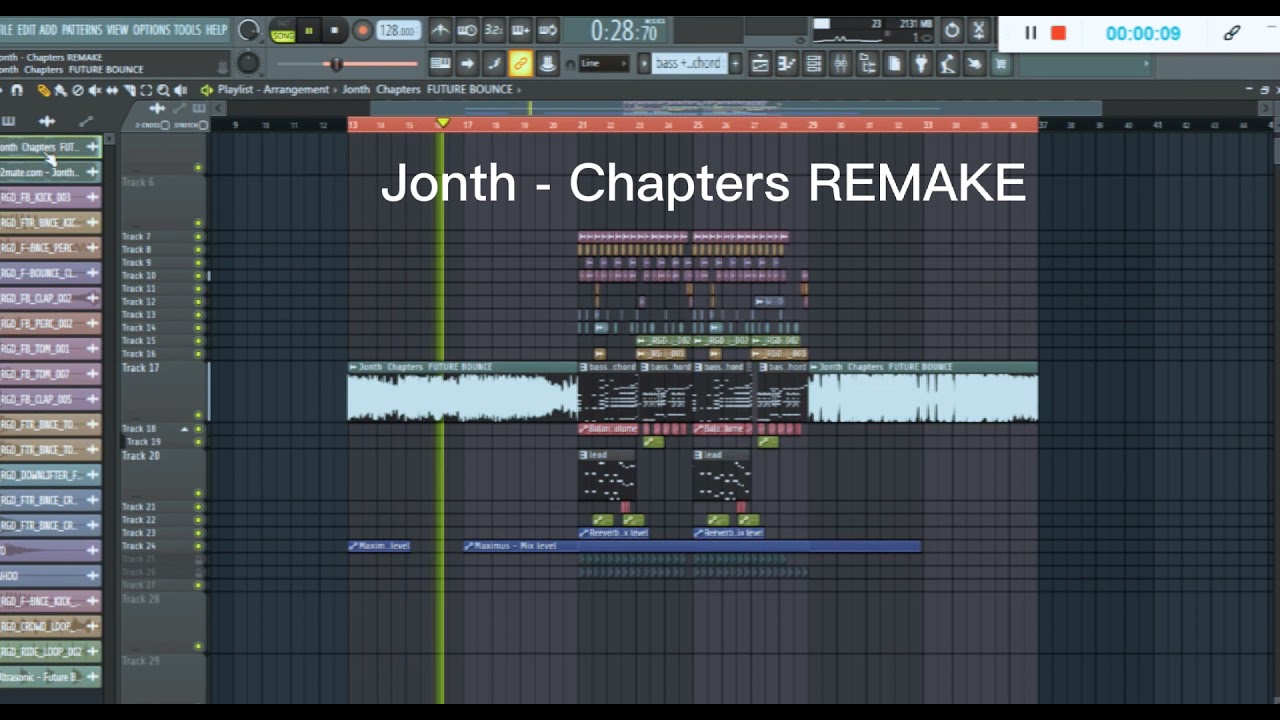Open the VIEW menu
Image resolution: width=1280 pixels, height=720 pixels.
118,30
